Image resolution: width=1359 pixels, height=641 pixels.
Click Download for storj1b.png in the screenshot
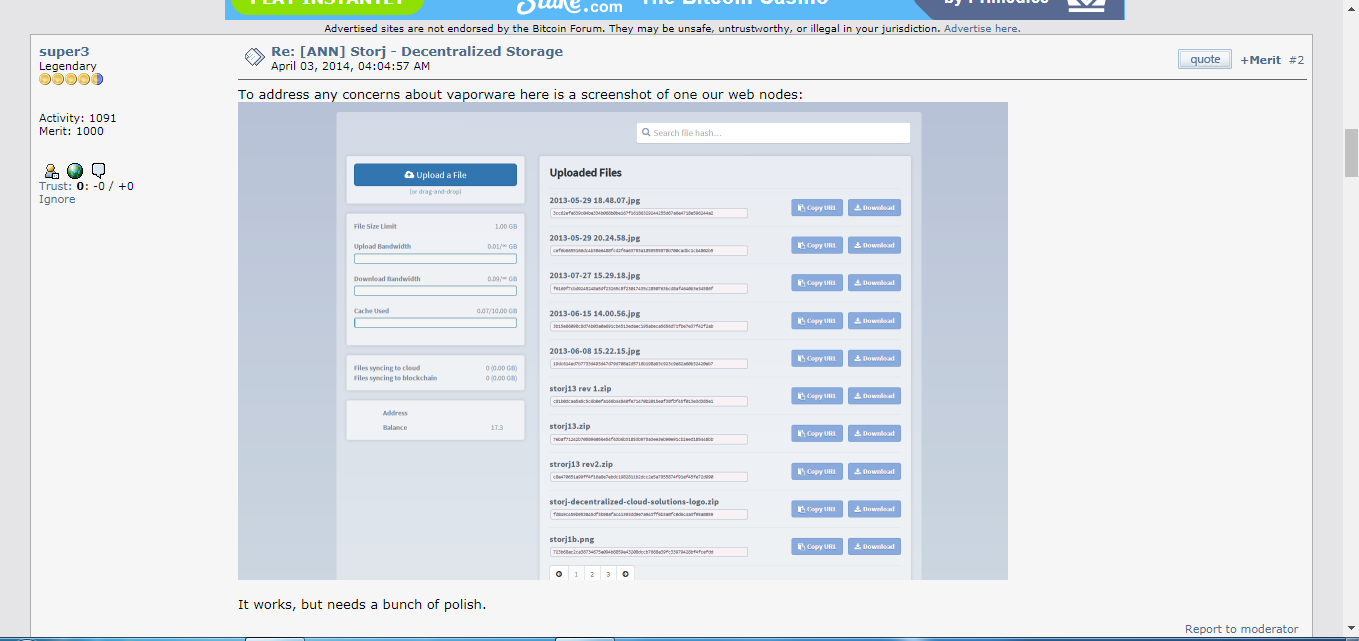pos(874,547)
